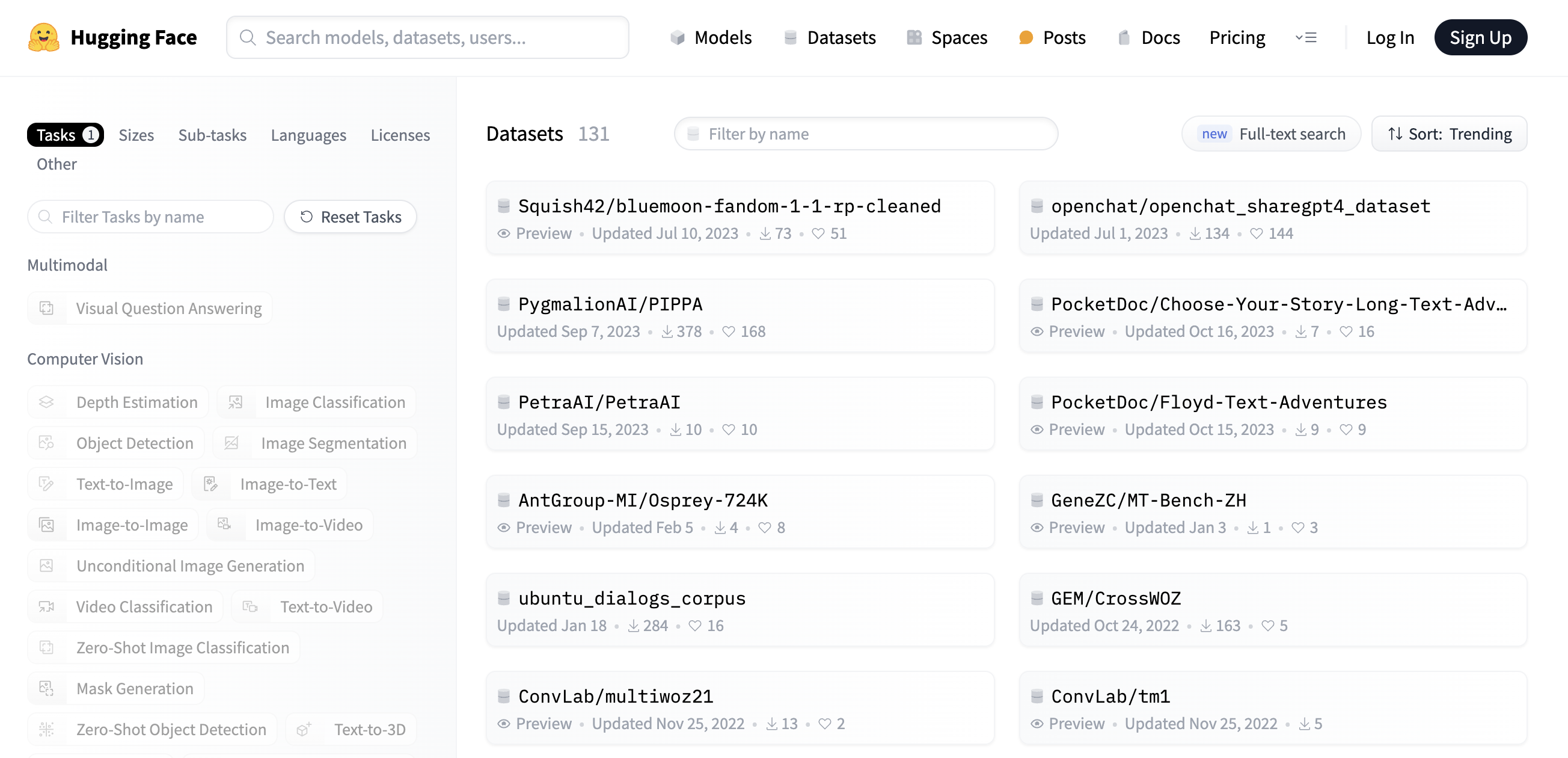Switch to the Sizes tab
The image size is (1568, 758).
coord(136,135)
